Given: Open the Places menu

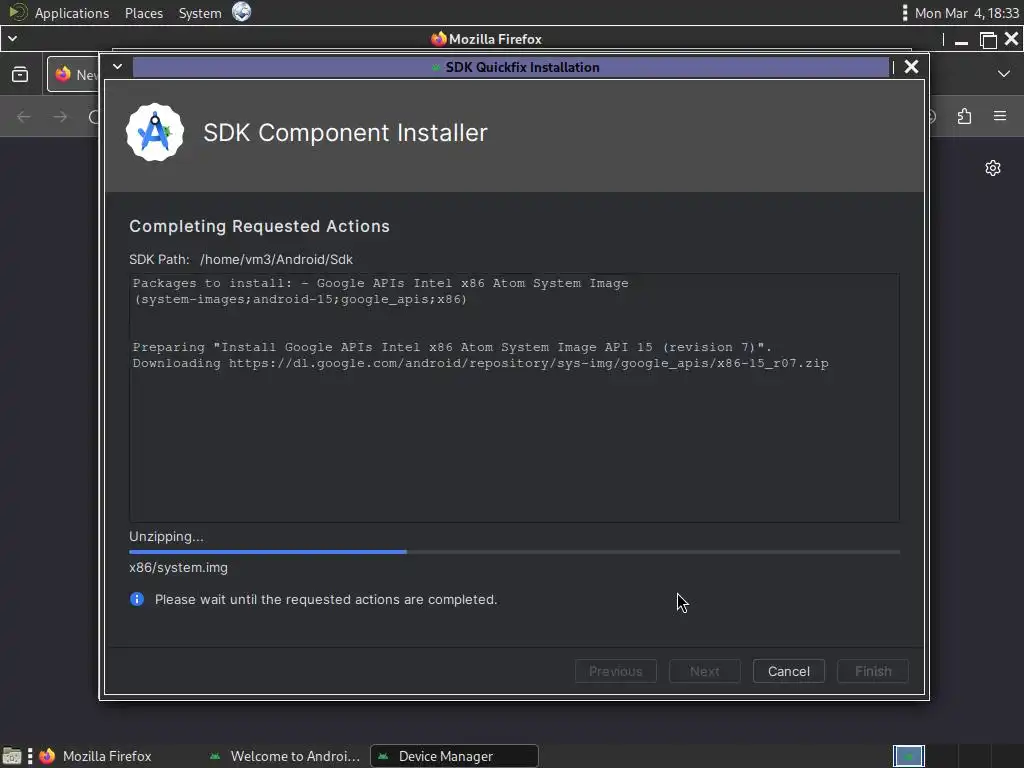Looking at the screenshot, I should point(144,13).
